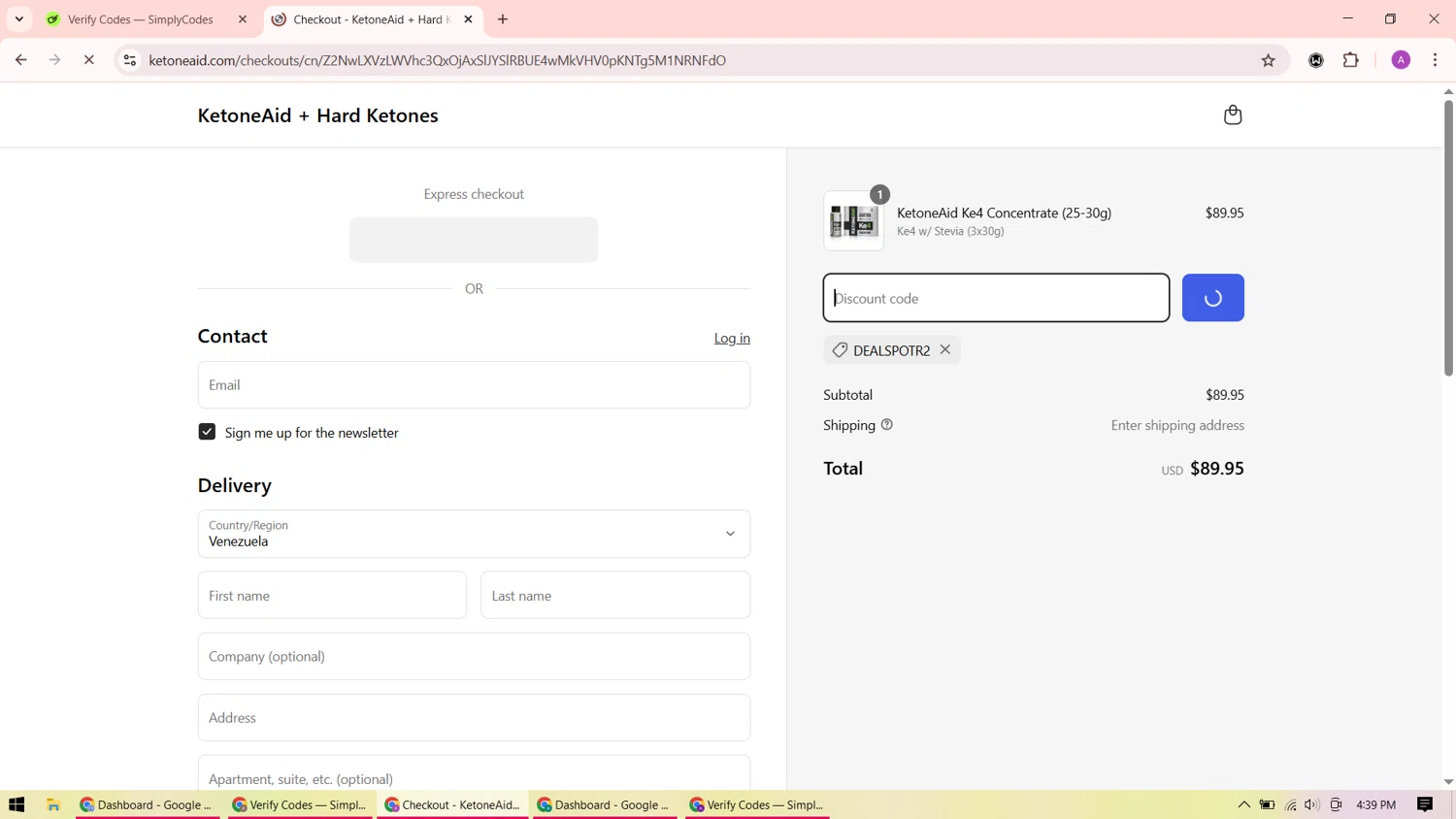Image resolution: width=1456 pixels, height=819 pixels.
Task: Go back to the previous page
Action: point(20,60)
